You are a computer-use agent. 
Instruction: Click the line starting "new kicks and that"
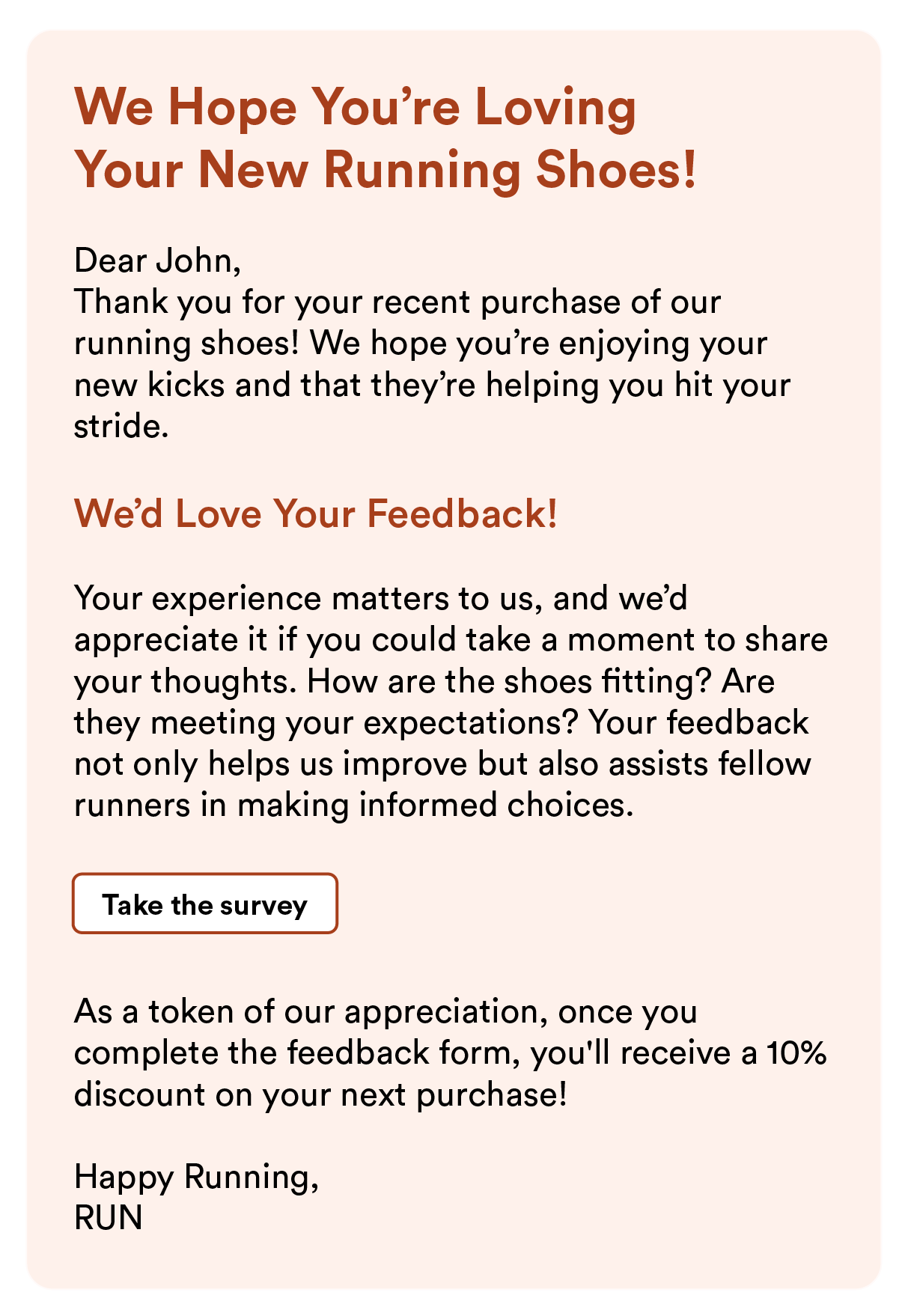[x=432, y=386]
